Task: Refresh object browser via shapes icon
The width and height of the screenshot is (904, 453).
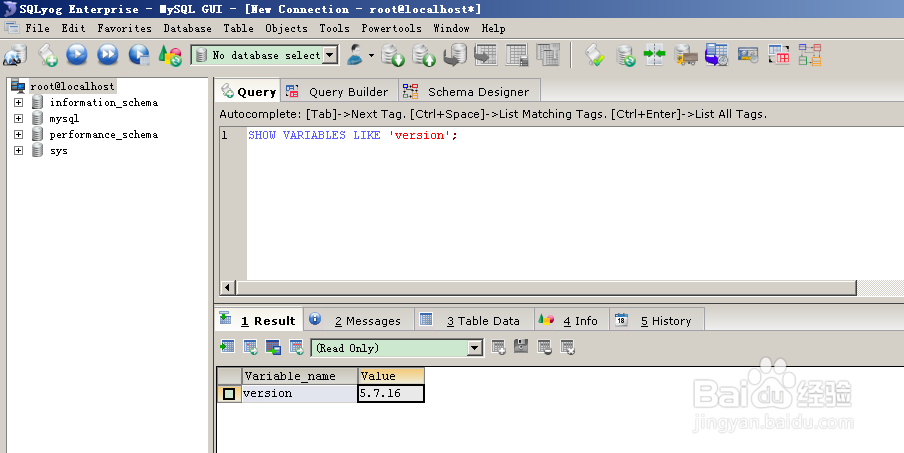Action: click(x=170, y=55)
